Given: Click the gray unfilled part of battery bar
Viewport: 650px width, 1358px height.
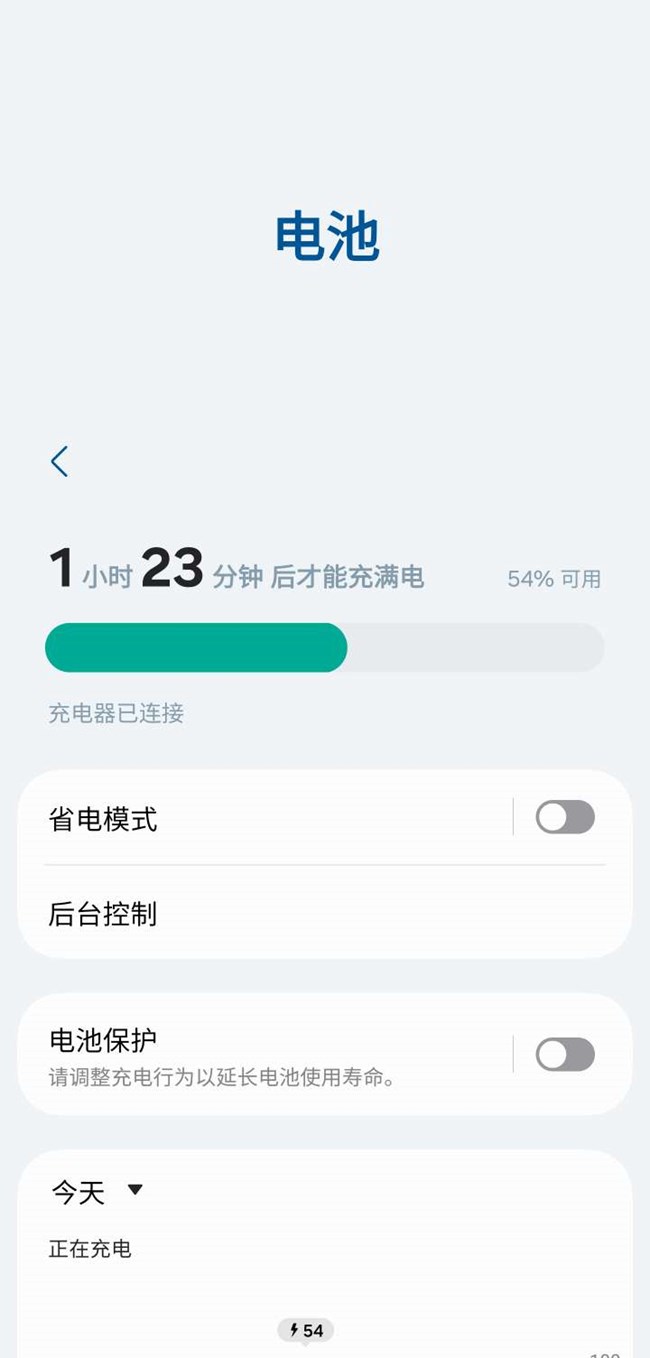Looking at the screenshot, I should click(x=475, y=647).
